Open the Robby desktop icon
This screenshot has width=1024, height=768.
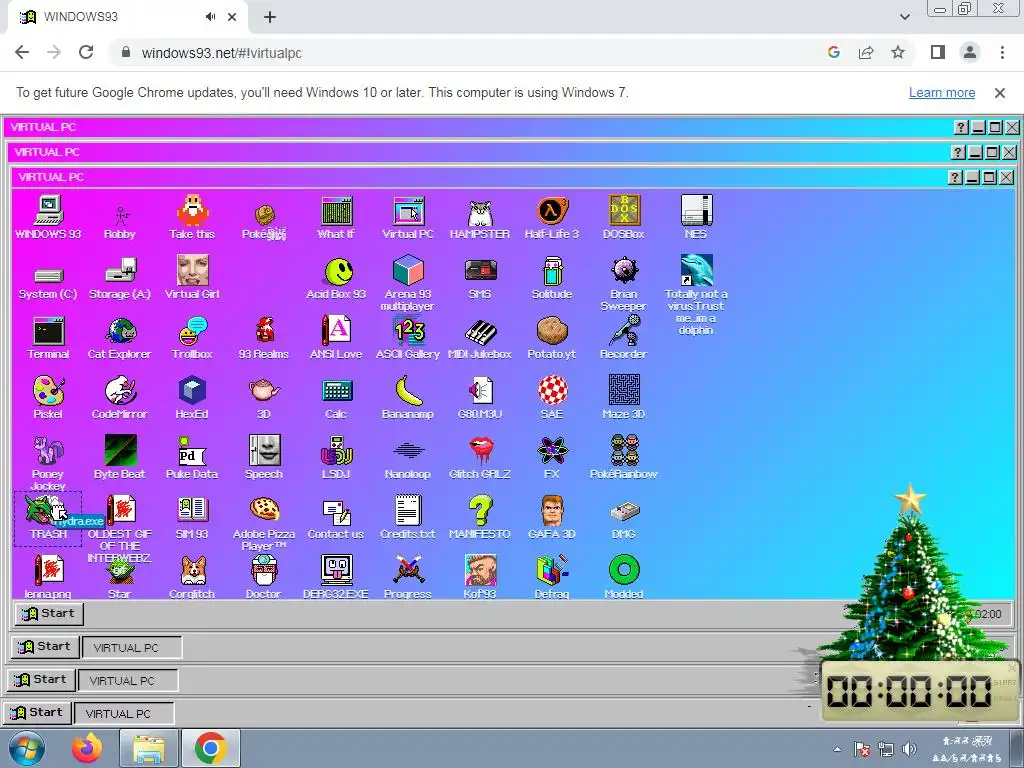[120, 221]
